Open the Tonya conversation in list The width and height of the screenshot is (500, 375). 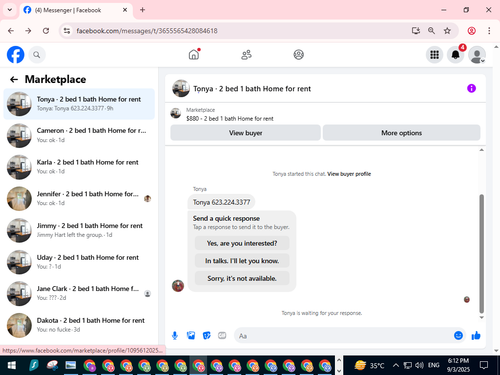(x=79, y=104)
